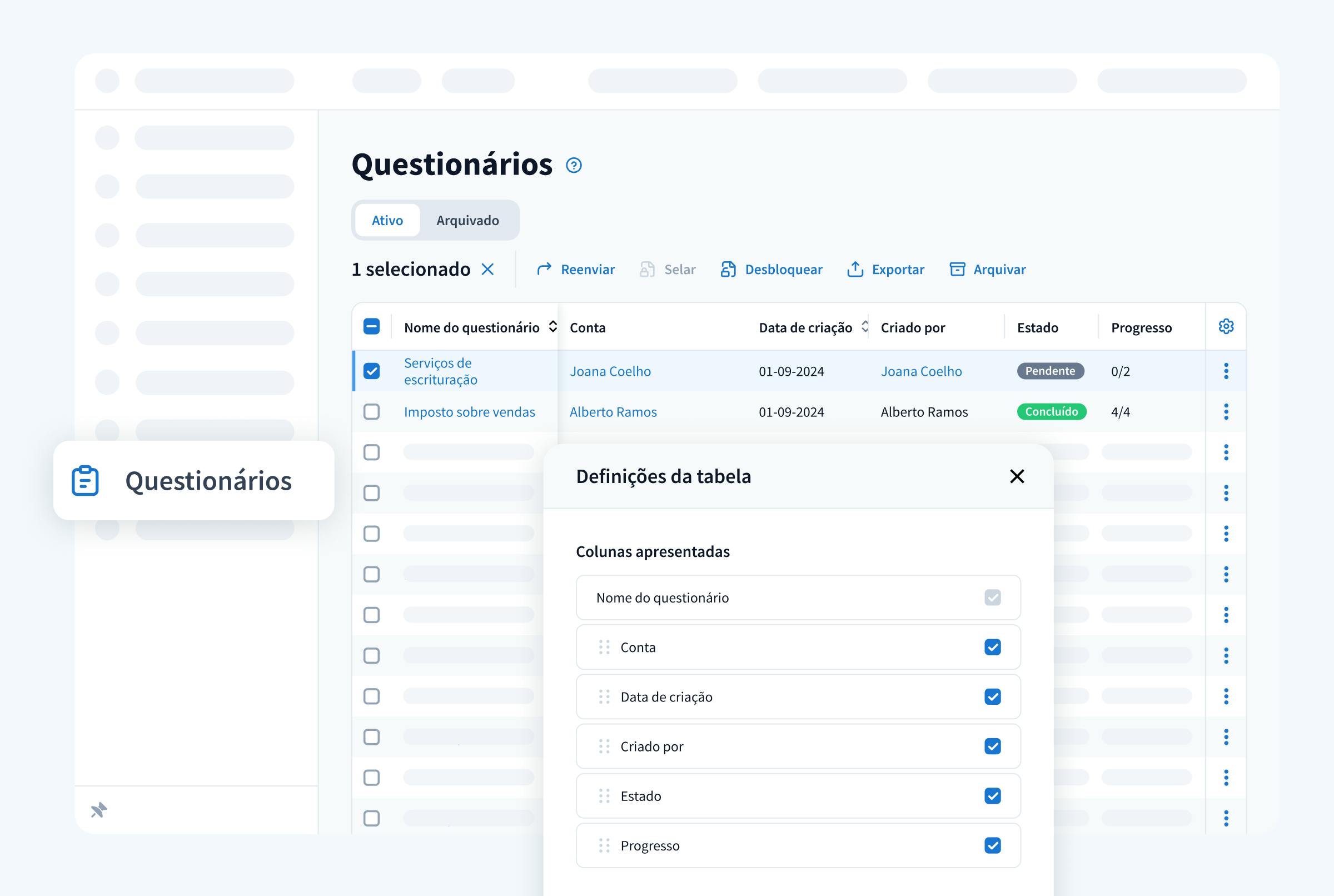This screenshot has width=1334, height=896.
Task: Click the clipboard icon in Questionários sidebar item
Action: coord(85,481)
